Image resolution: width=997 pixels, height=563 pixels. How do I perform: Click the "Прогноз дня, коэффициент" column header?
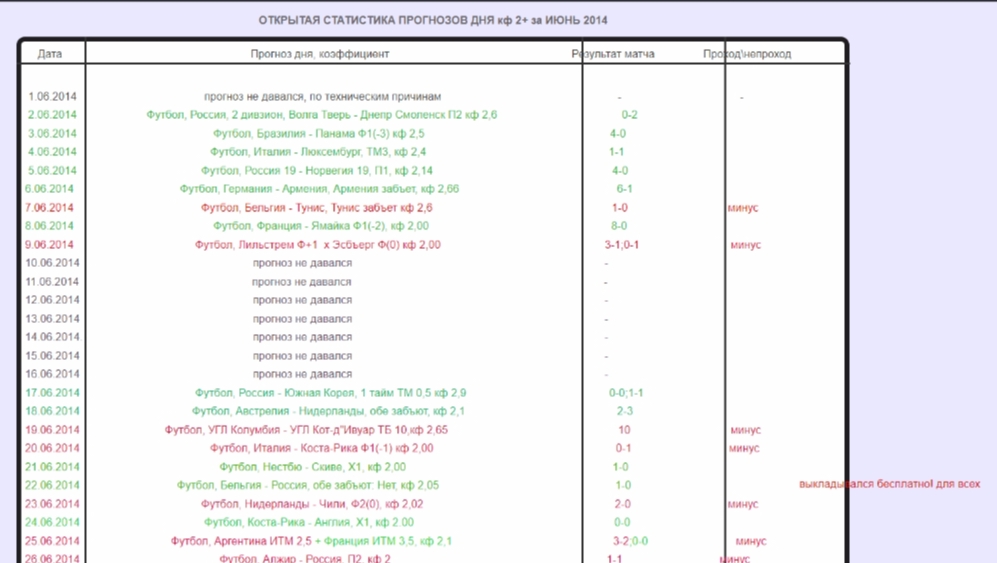point(319,54)
